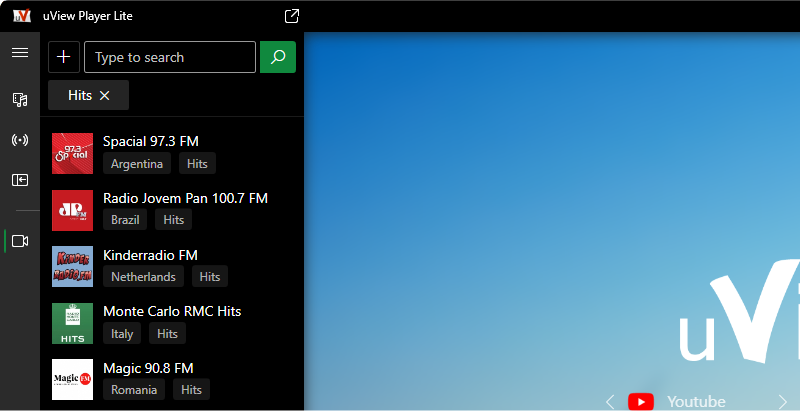Image resolution: width=800 pixels, height=411 pixels.
Task: Select Magic 90.8 FM station title
Action: pos(148,368)
